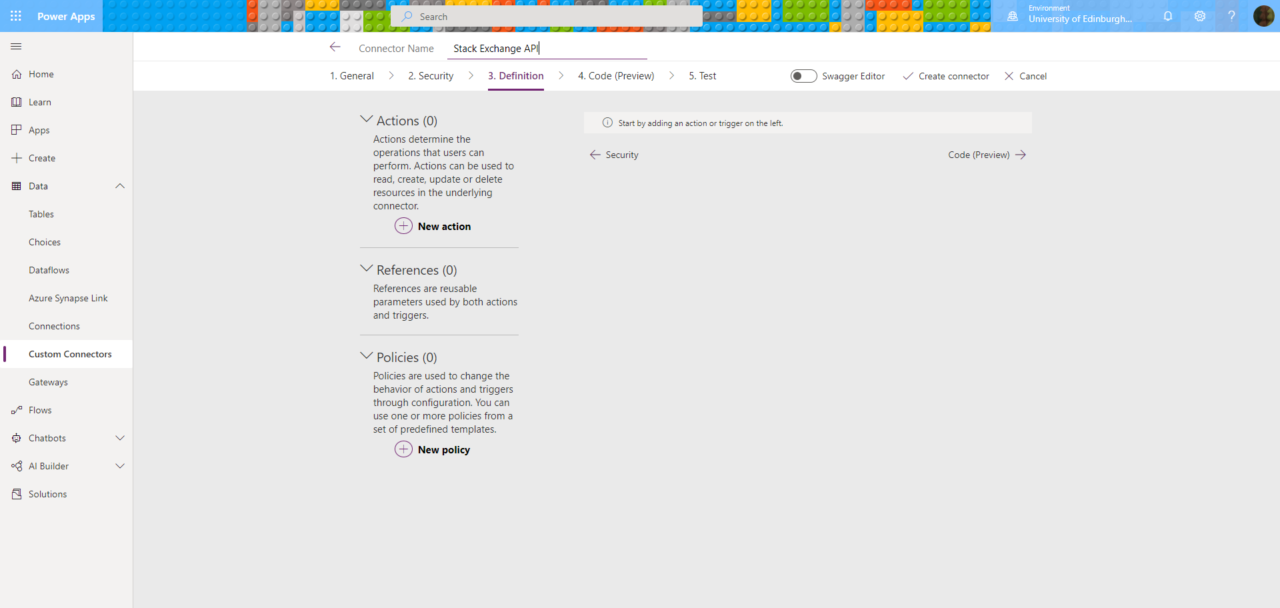Collapse the References (0) section

point(366,269)
